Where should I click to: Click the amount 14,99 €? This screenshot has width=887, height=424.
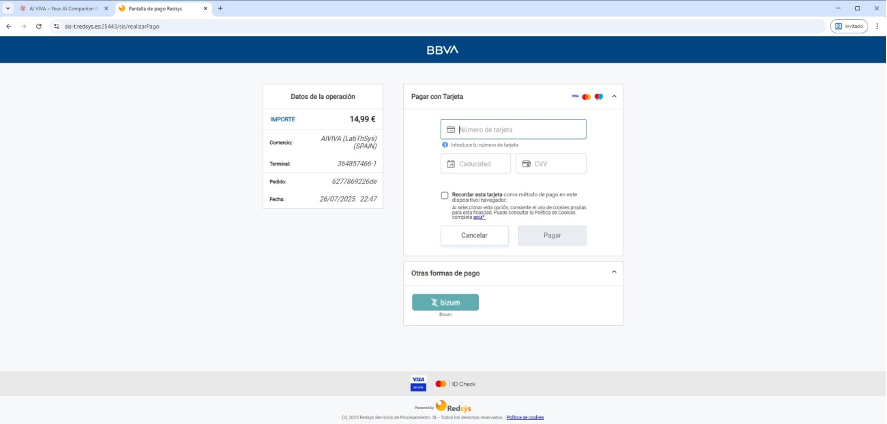pyautogui.click(x=363, y=119)
